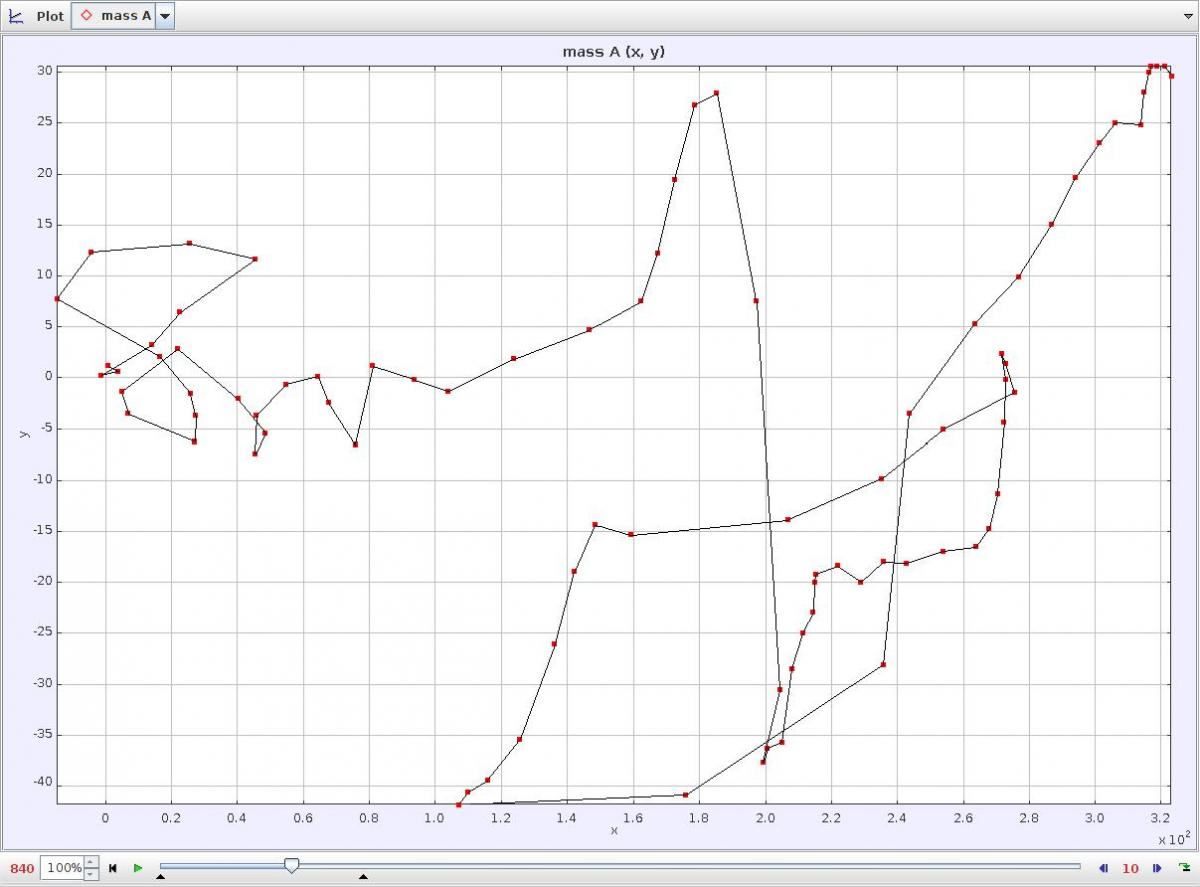Screen dimensions: 1200x887
Task: Open the view options arrow at top right
Action: (x=1187, y=16)
